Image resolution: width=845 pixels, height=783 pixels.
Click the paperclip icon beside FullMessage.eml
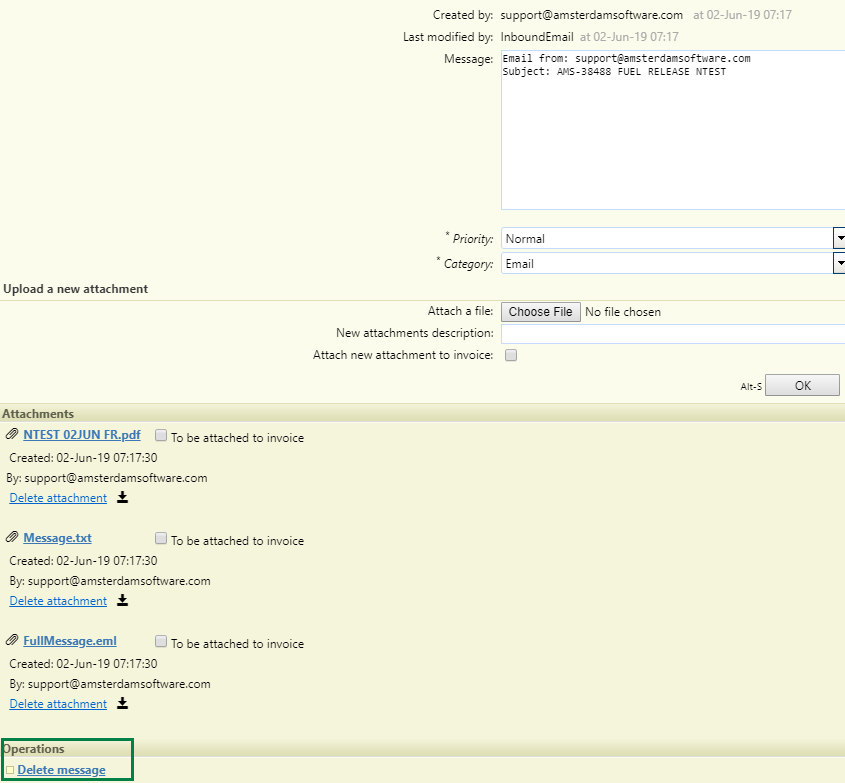(11, 639)
